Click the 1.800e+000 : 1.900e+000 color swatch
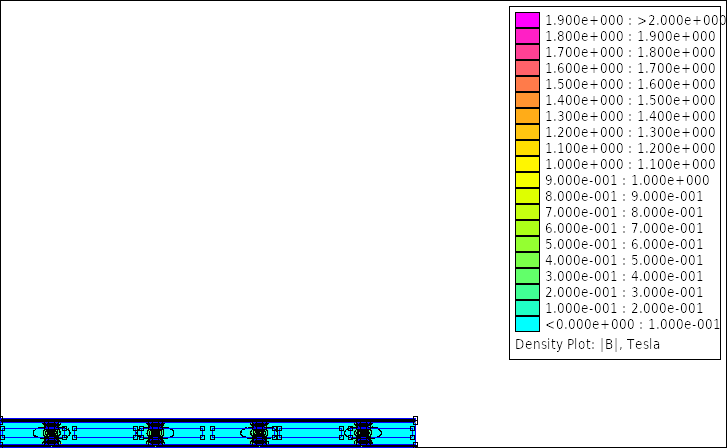Image resolution: width=727 pixels, height=448 pixels. coord(527,36)
